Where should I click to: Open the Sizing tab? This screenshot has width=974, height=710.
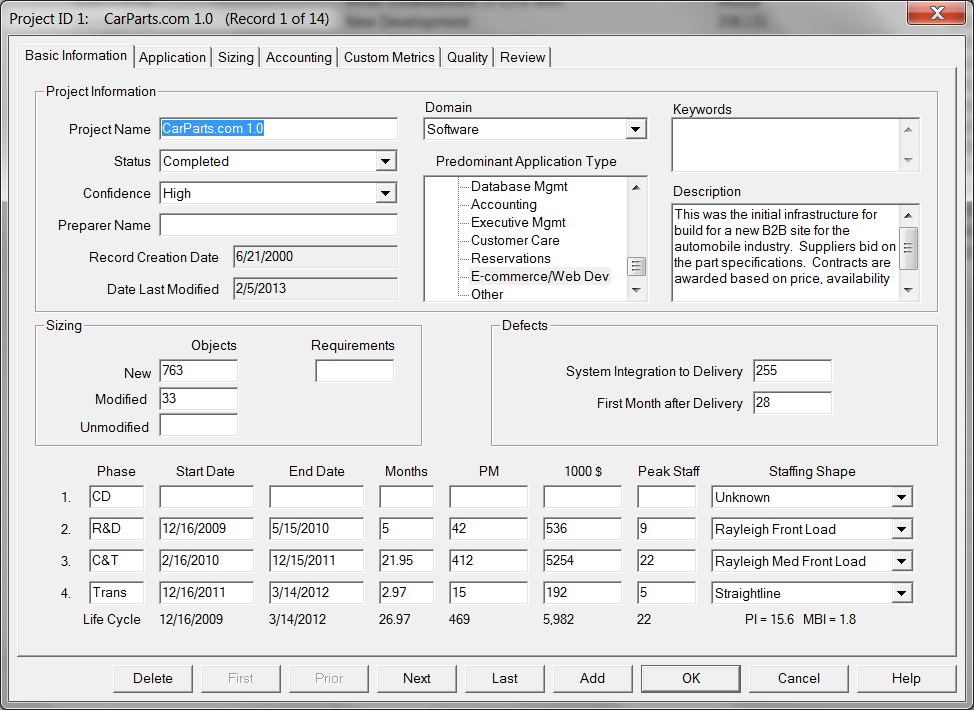(x=235, y=57)
